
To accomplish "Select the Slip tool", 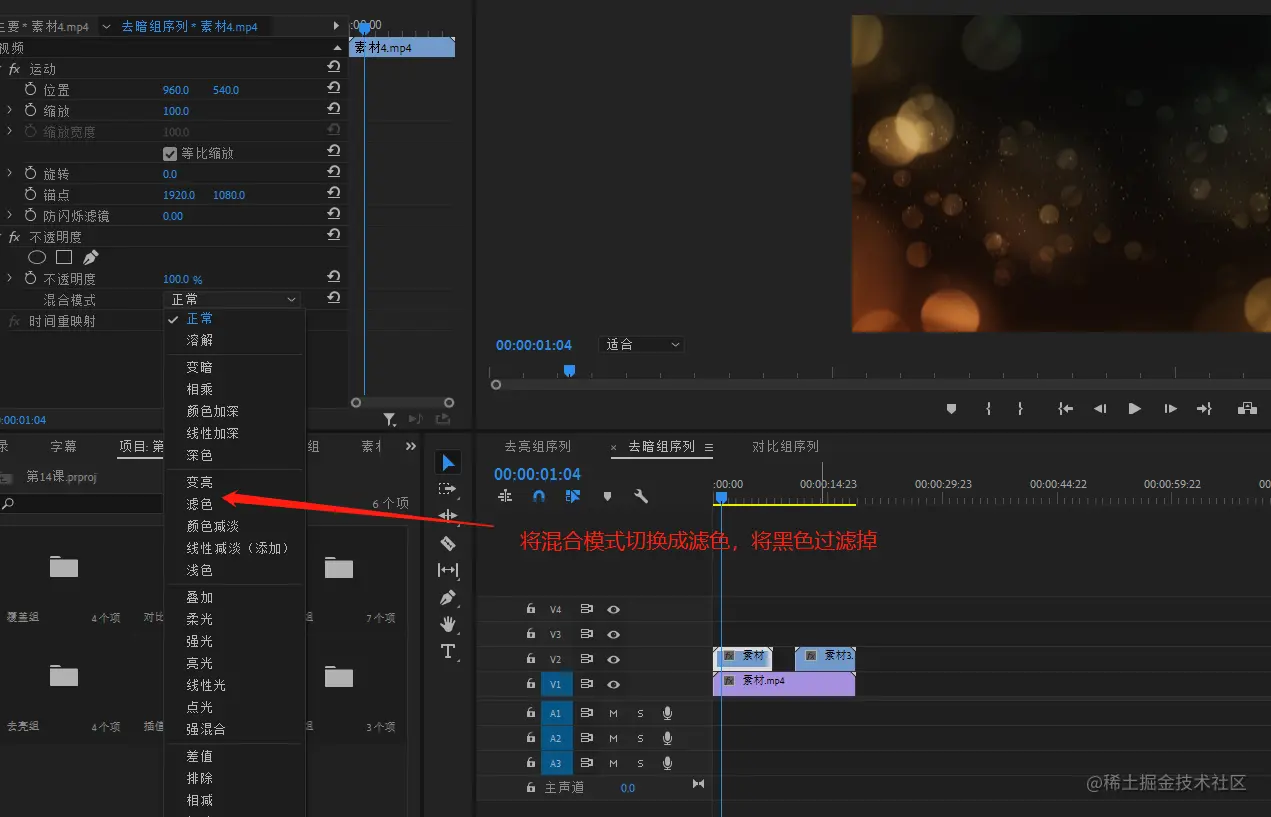I will pyautogui.click(x=448, y=570).
